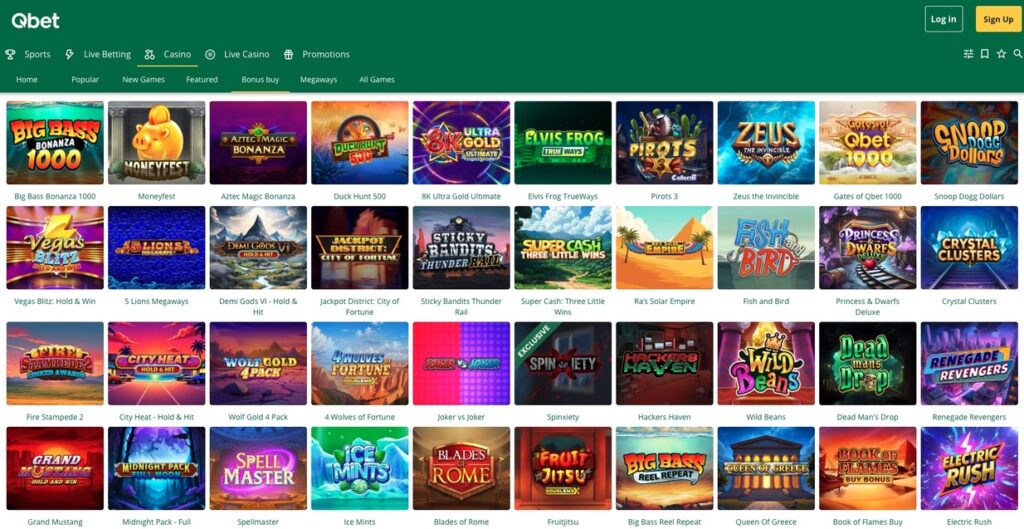The image size is (1024, 529).
Task: Launch the Zeus the Invincible game tile
Action: click(766, 142)
